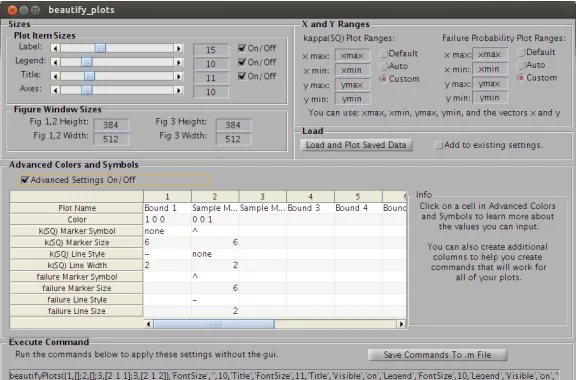This screenshot has width=580, height=380.
Task: Click kappa(SQ) y min input field
Action: click(x=352, y=99)
